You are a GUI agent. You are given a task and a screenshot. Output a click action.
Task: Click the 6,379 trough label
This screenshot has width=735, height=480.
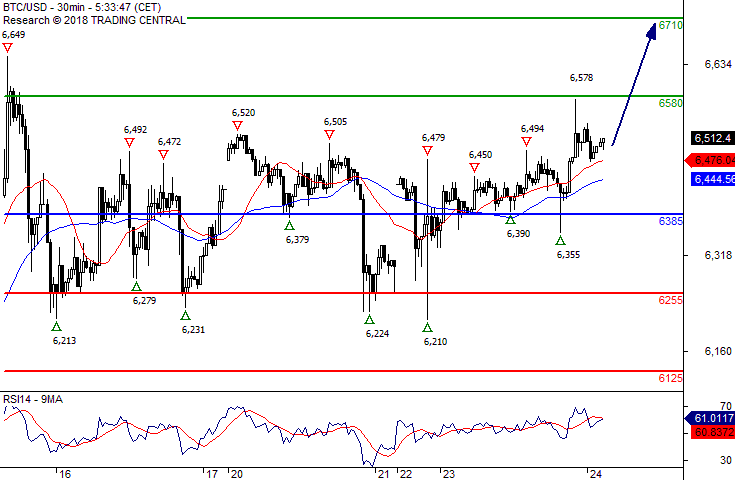[297, 240]
